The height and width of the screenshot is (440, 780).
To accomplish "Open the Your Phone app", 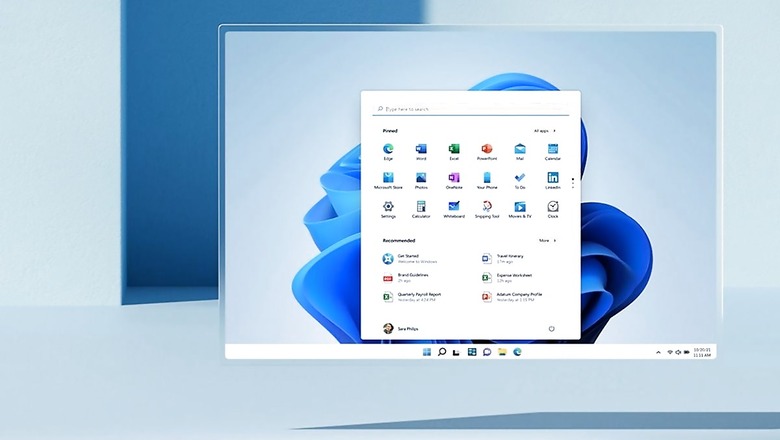I will [487, 180].
